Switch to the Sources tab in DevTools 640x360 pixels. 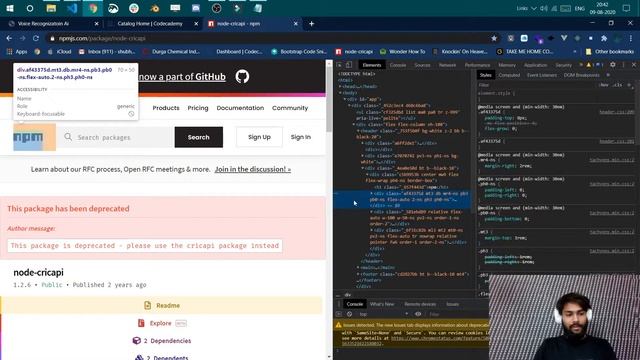point(422,65)
